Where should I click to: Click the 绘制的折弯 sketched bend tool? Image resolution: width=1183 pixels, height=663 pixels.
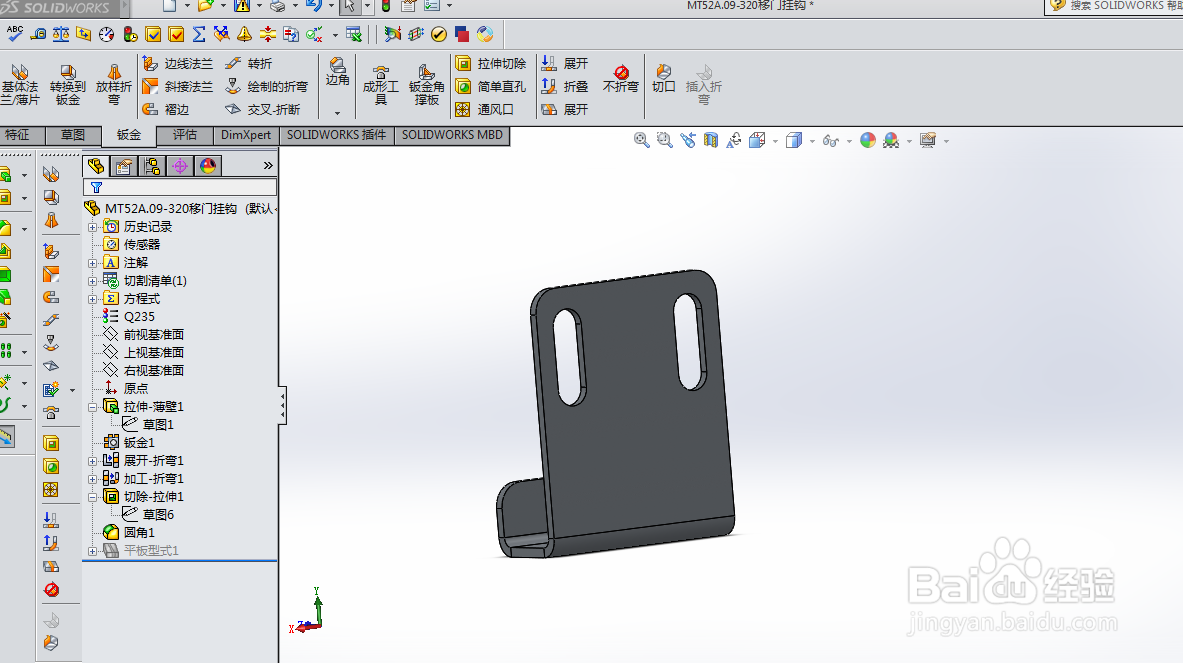pyautogui.click(x=266, y=87)
